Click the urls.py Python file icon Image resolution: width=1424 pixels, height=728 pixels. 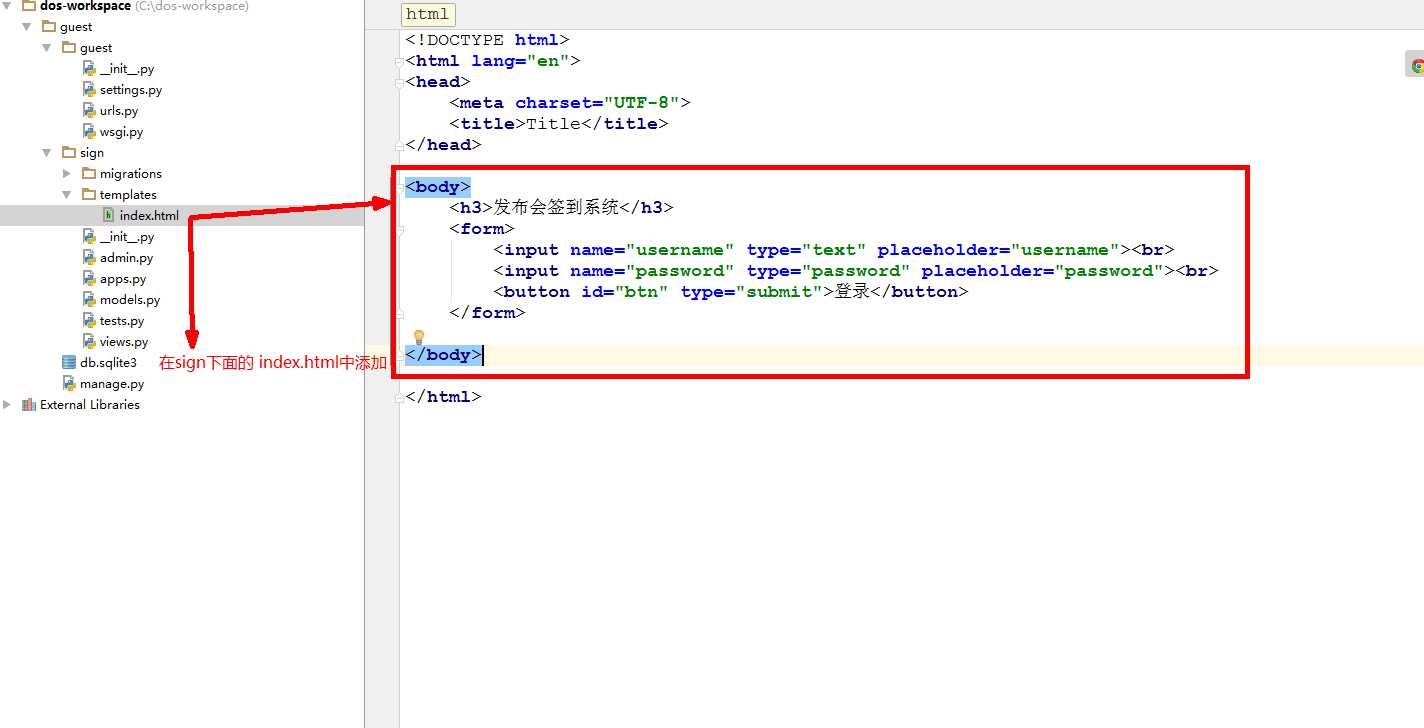[89, 111]
